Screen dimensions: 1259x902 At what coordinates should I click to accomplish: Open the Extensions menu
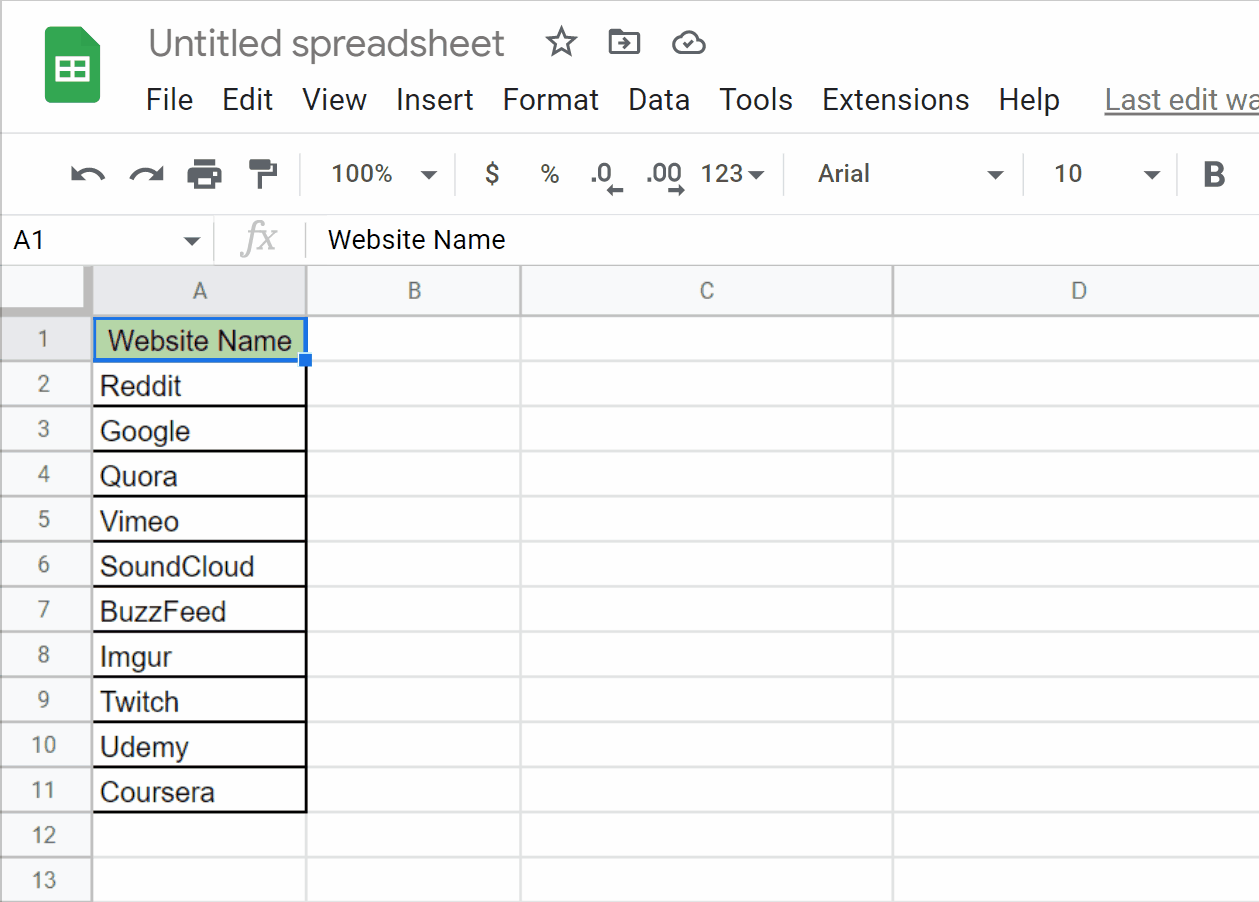[x=895, y=100]
